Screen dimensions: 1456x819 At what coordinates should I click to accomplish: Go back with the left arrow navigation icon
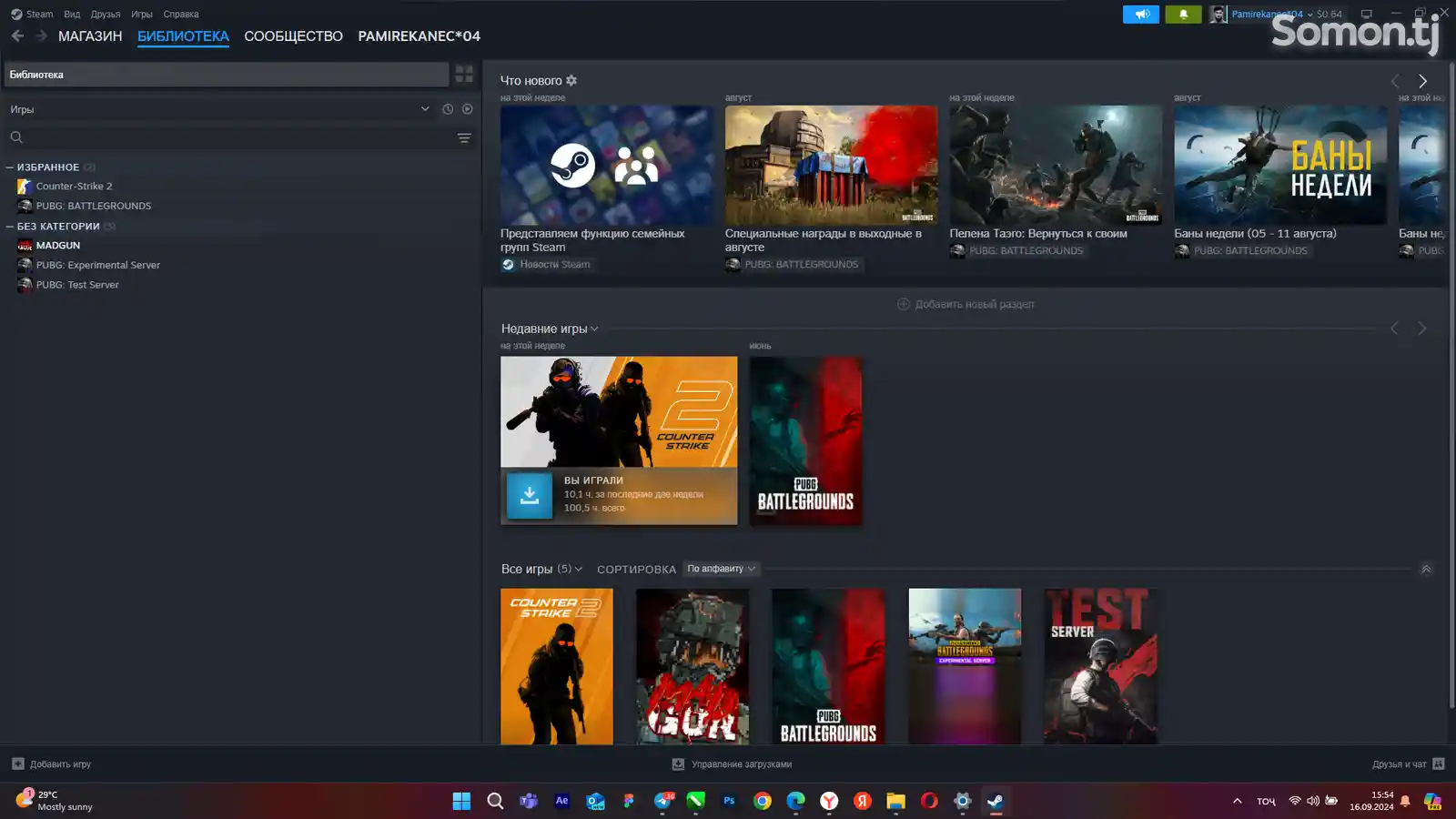[x=17, y=35]
